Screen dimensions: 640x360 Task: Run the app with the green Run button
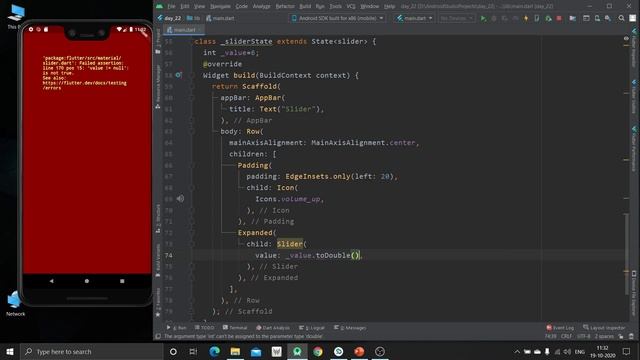click(x=483, y=18)
